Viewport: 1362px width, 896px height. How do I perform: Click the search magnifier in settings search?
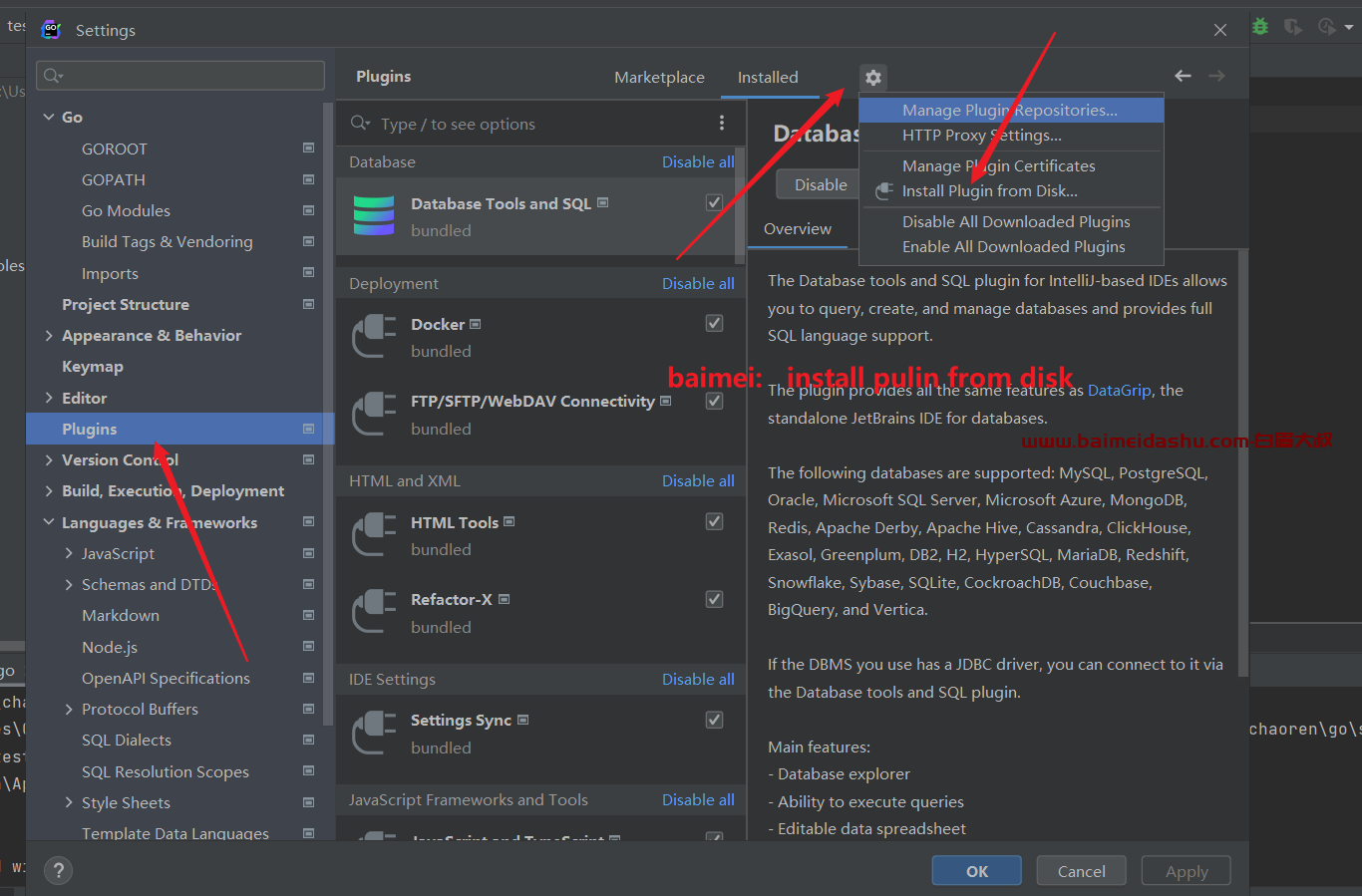click(x=53, y=76)
